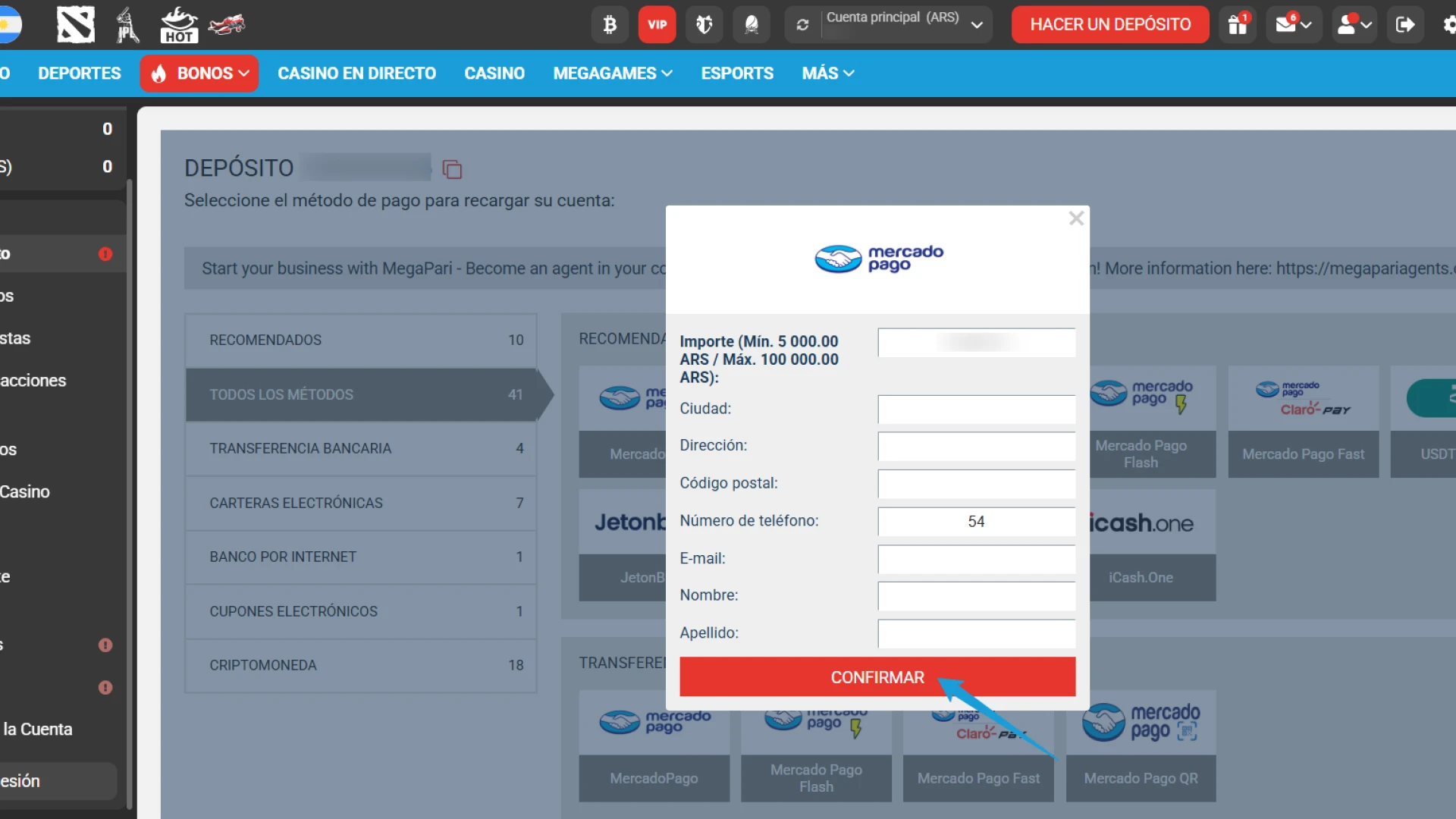1456x819 pixels.
Task: Choose MercadoPago in transfer section
Action: pos(654,745)
